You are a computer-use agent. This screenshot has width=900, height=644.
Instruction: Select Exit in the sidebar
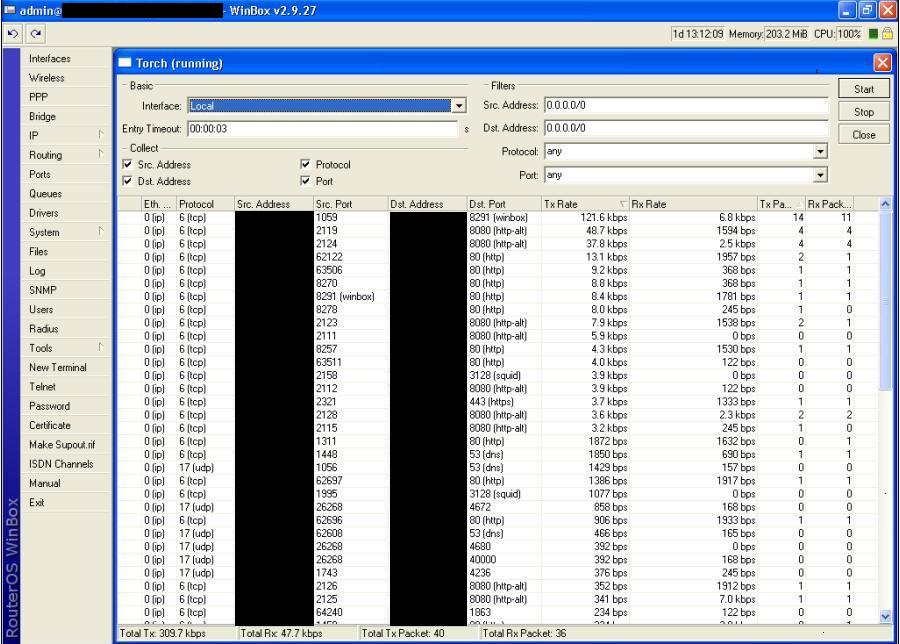coord(65,502)
